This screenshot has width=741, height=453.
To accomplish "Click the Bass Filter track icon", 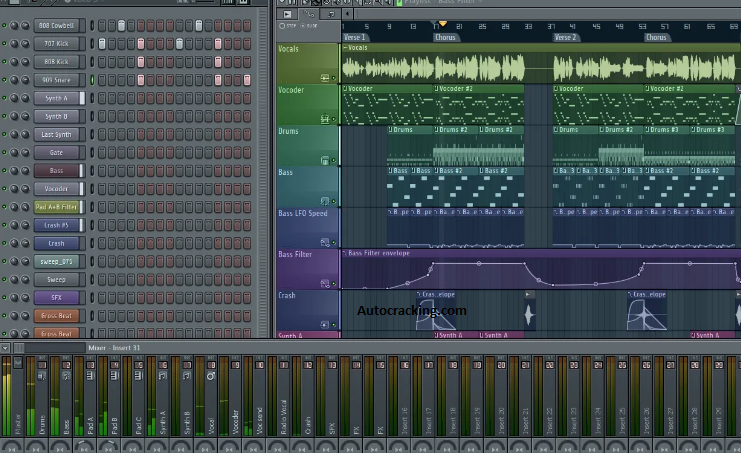I will (325, 283).
